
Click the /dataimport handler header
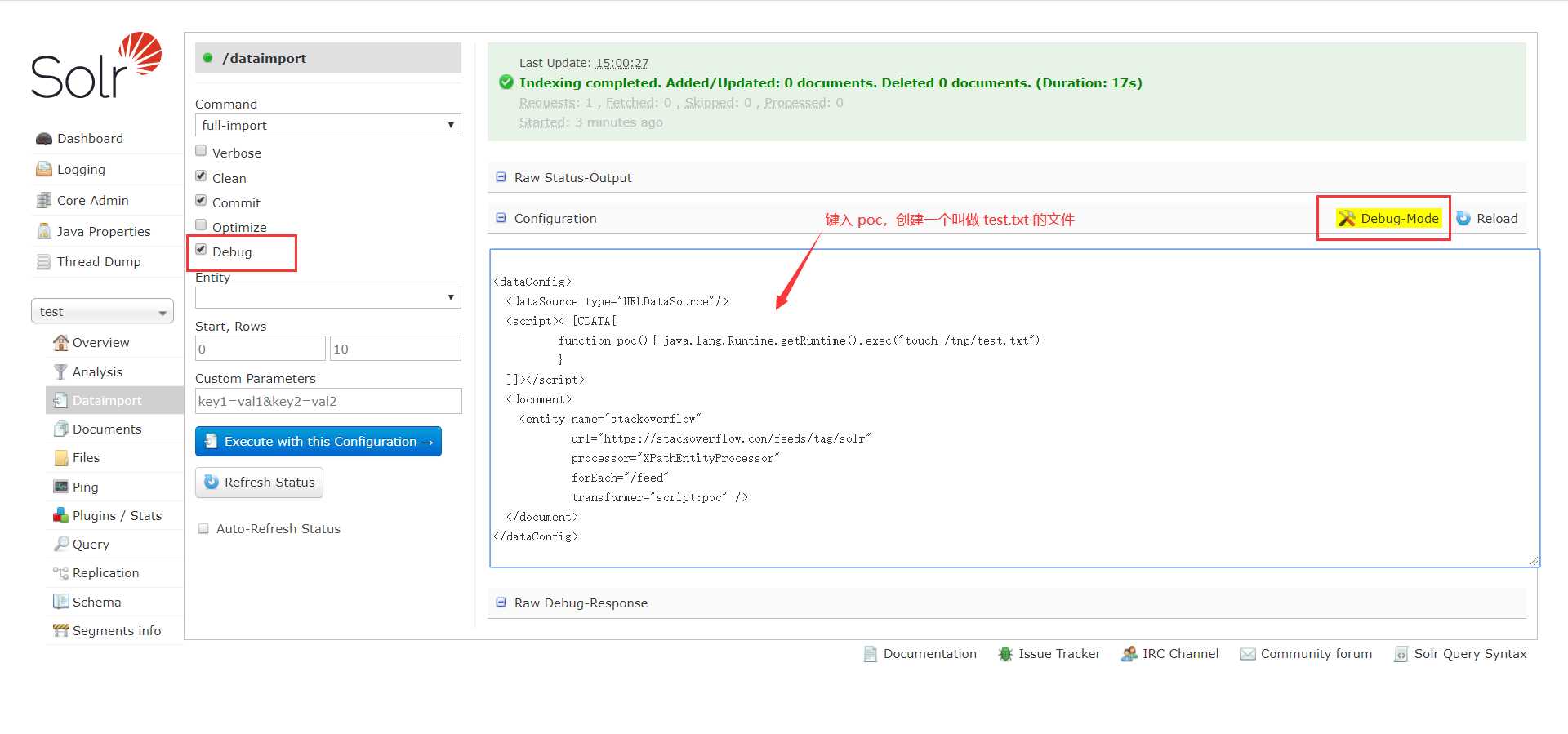(x=328, y=58)
